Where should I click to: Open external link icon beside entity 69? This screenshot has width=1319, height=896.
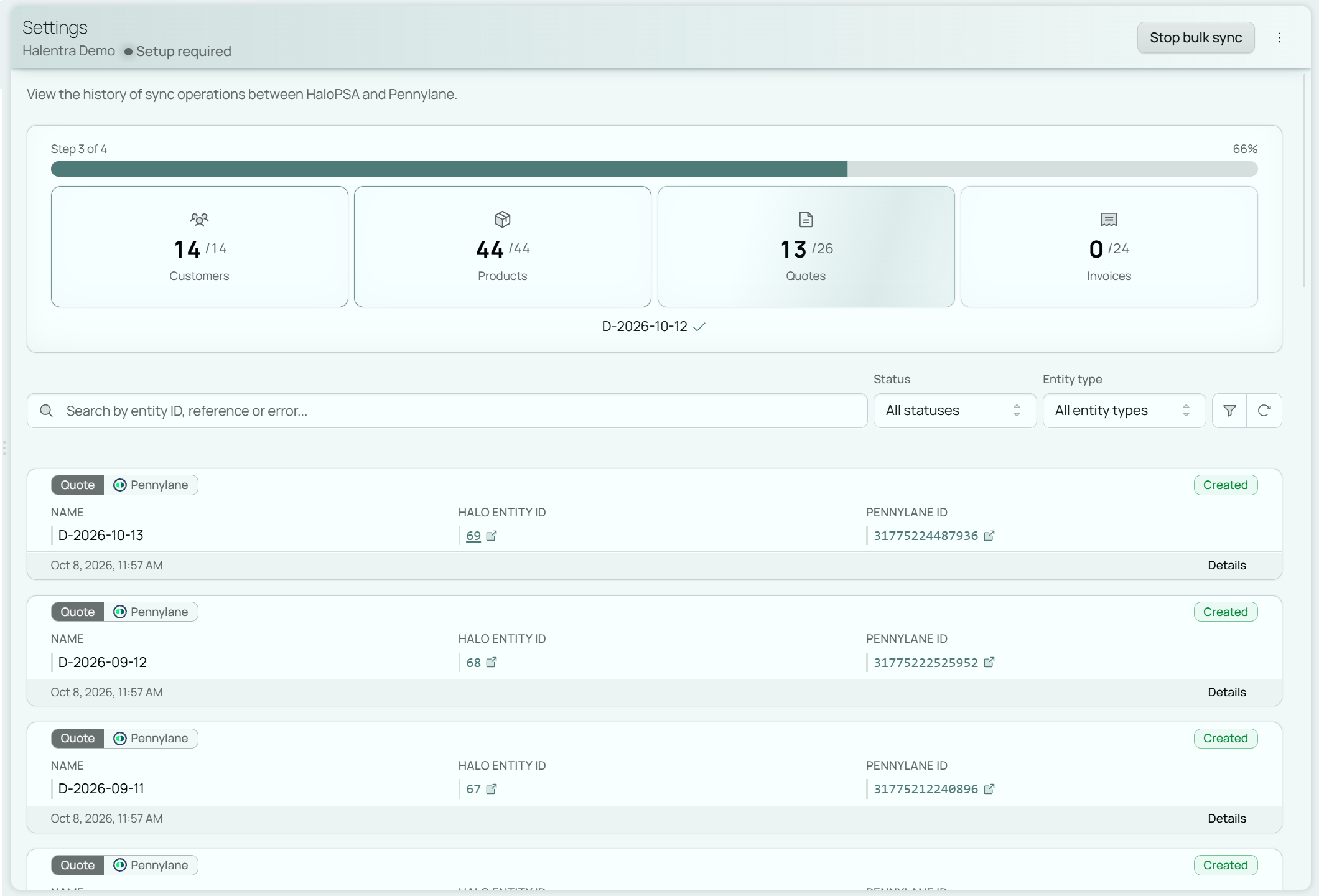492,536
